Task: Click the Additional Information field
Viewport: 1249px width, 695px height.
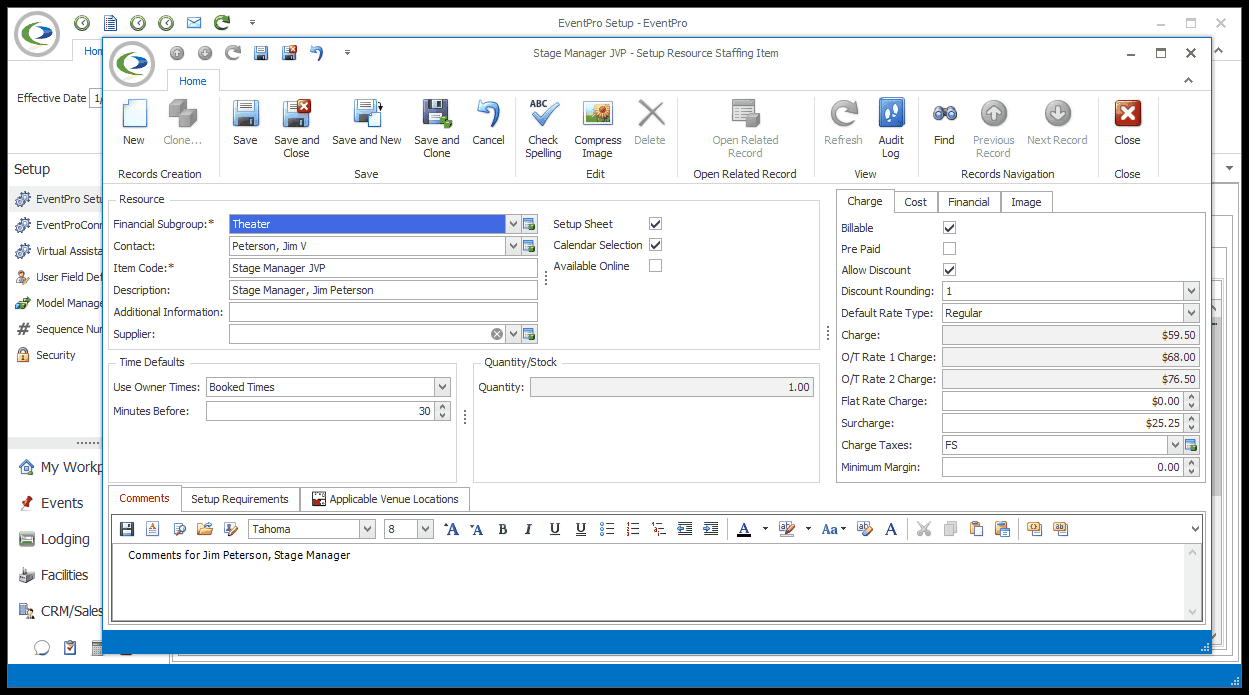Action: (383, 312)
